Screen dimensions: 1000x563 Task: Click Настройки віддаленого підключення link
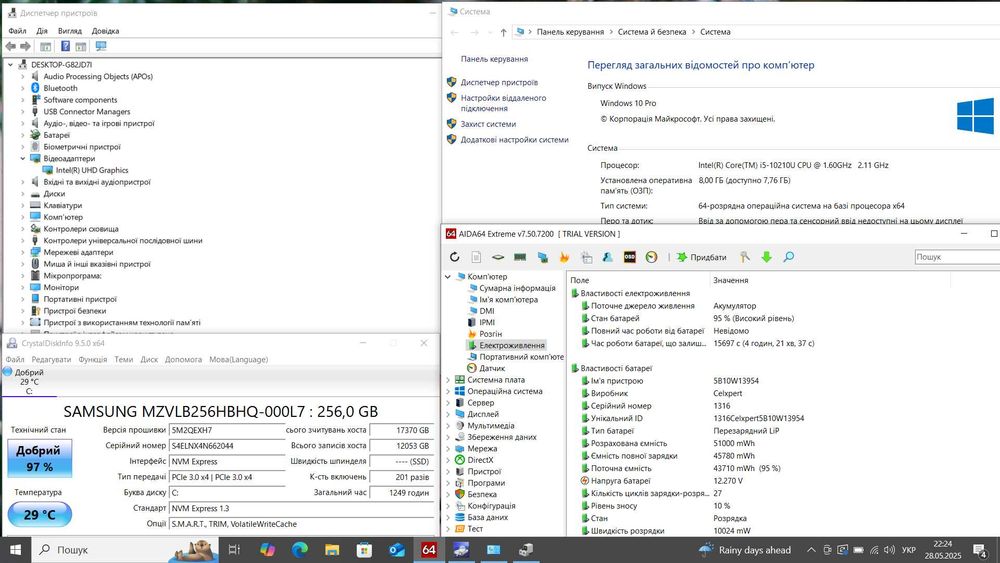tap(503, 103)
